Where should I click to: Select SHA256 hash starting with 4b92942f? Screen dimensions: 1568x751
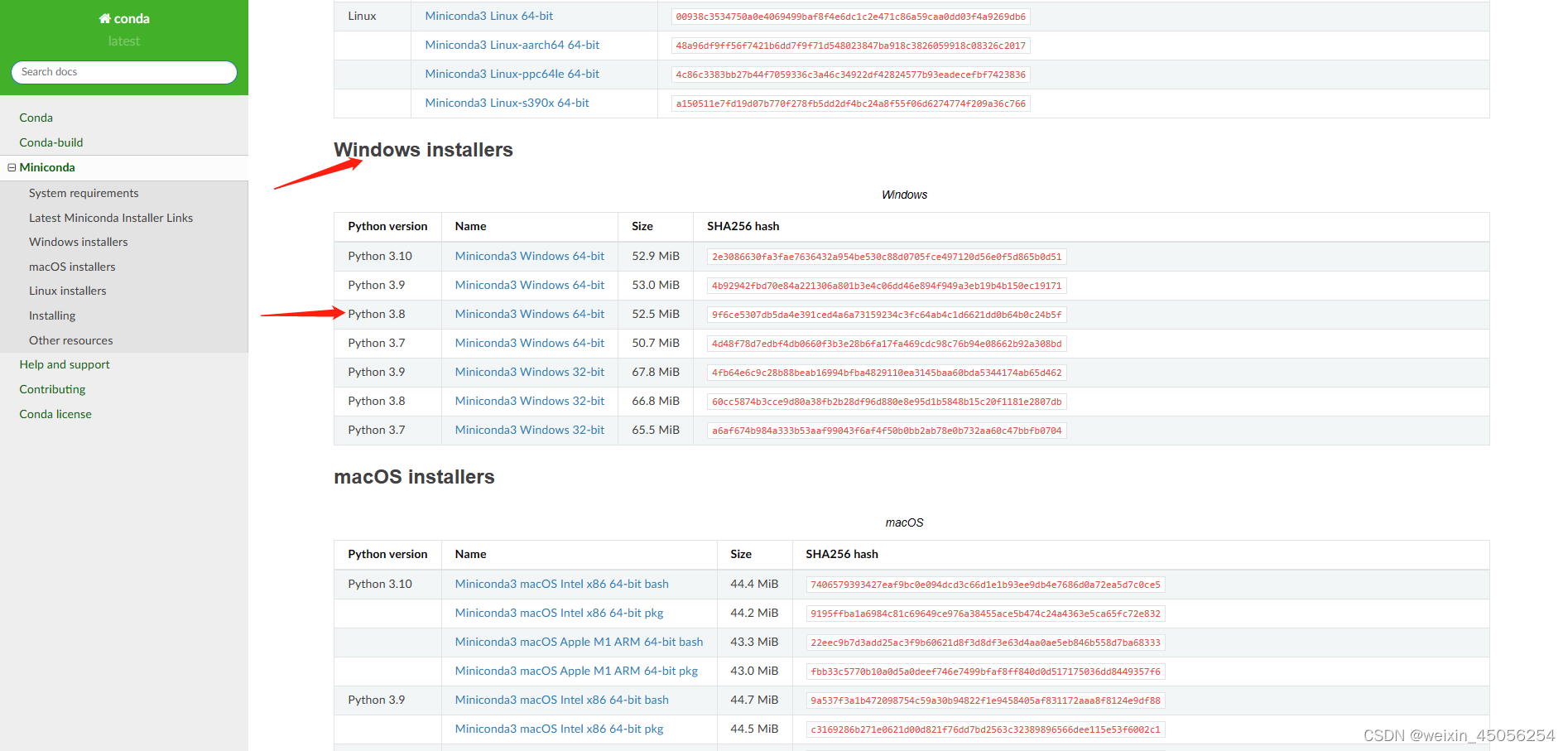click(x=887, y=286)
